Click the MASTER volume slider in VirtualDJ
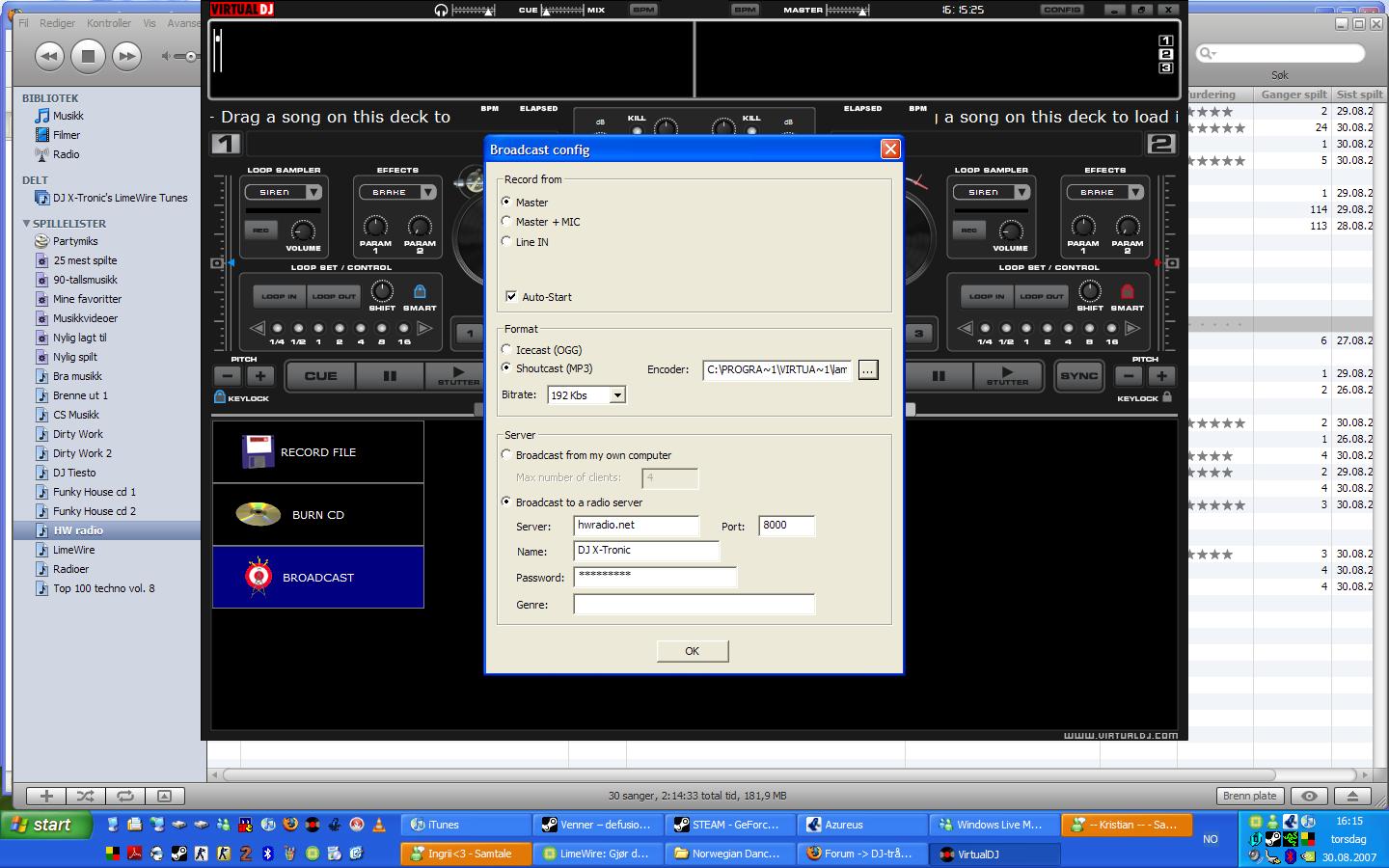The image size is (1389, 868). [x=847, y=10]
